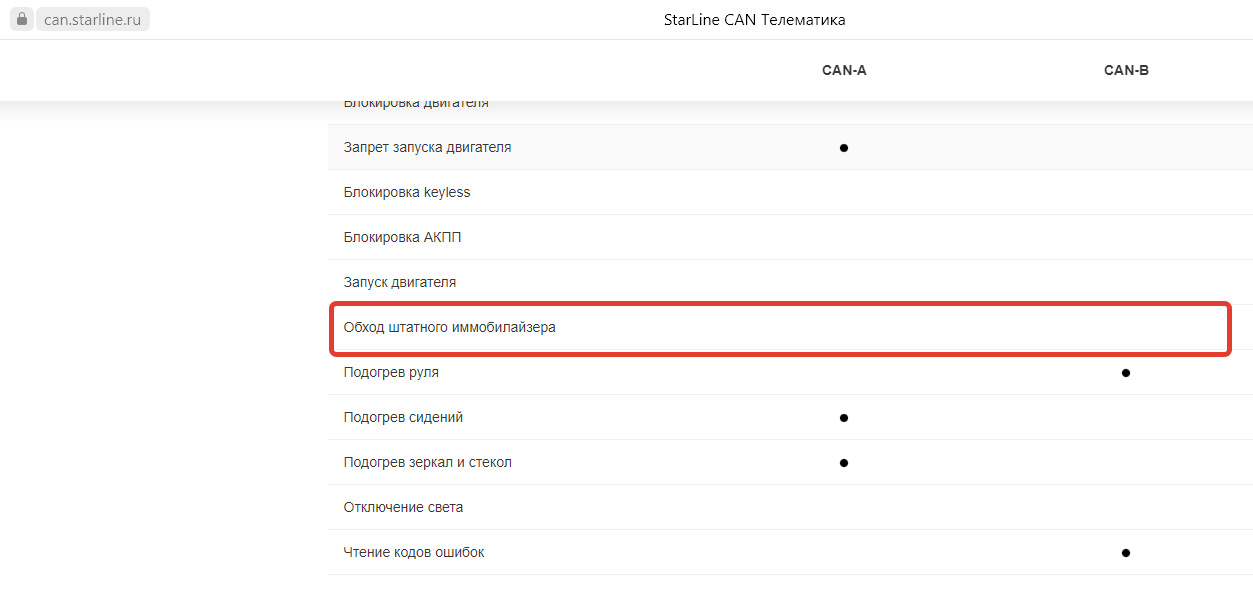1253x595 pixels.
Task: Click the Чтение кодов ошибок row label
Action: [x=414, y=552]
